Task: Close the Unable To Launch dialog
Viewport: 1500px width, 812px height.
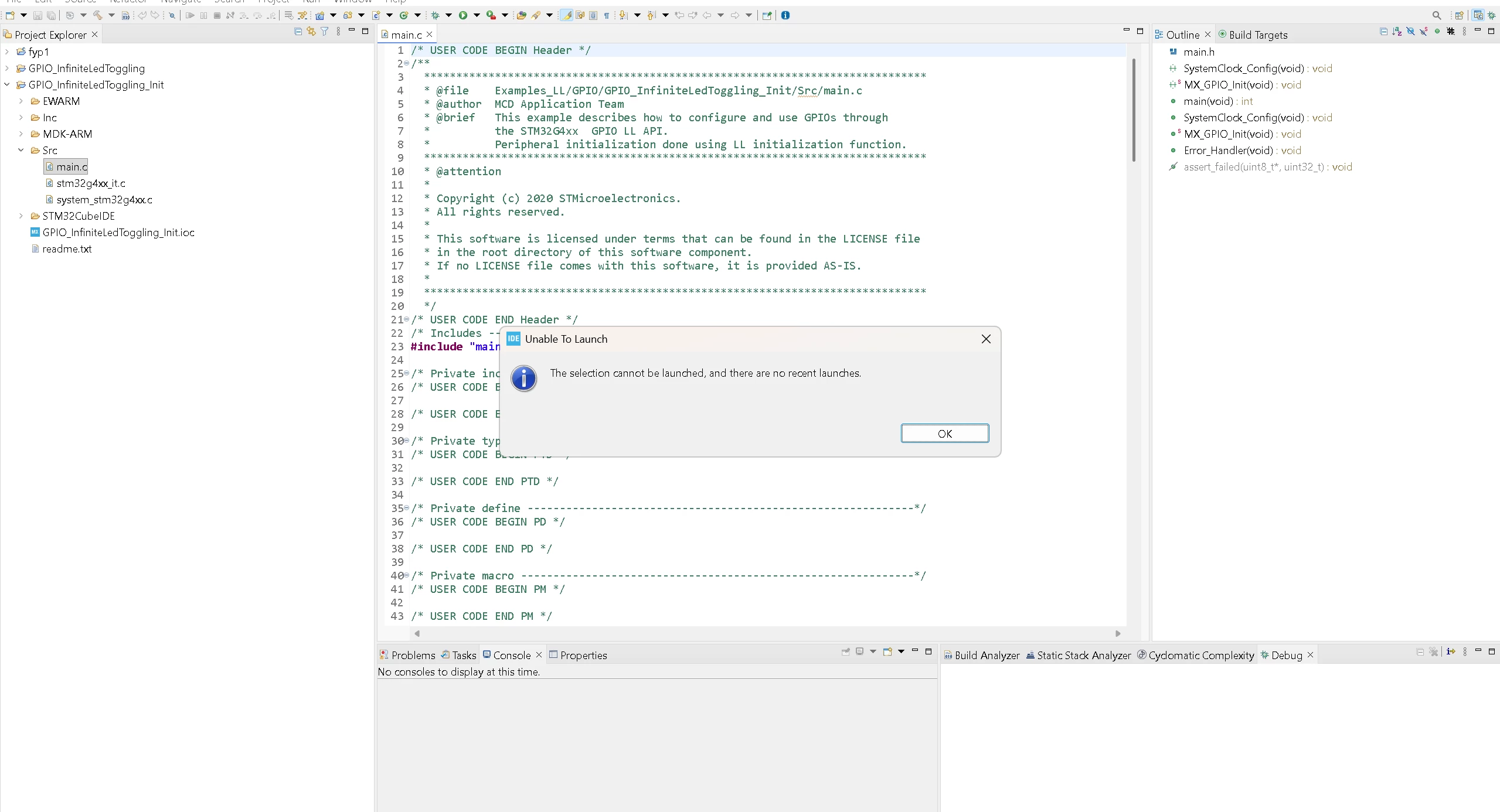Action: tap(986, 339)
